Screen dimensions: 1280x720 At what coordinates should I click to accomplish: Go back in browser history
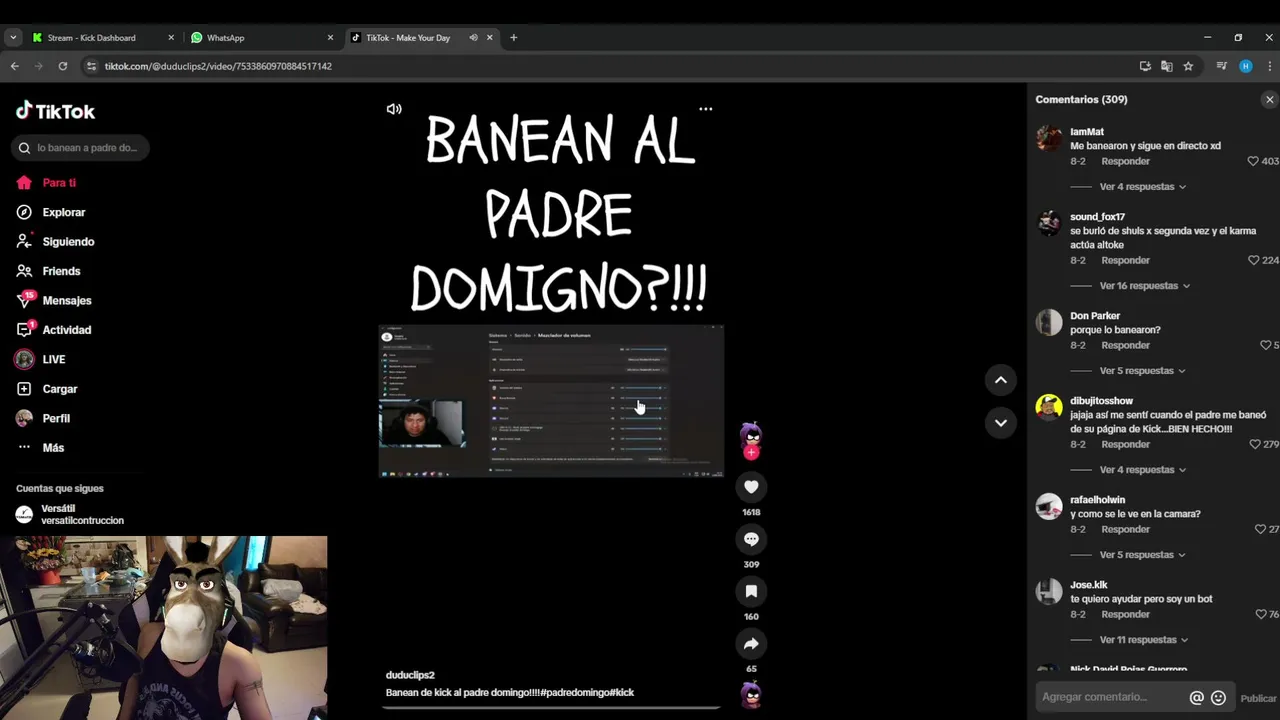tap(14, 66)
